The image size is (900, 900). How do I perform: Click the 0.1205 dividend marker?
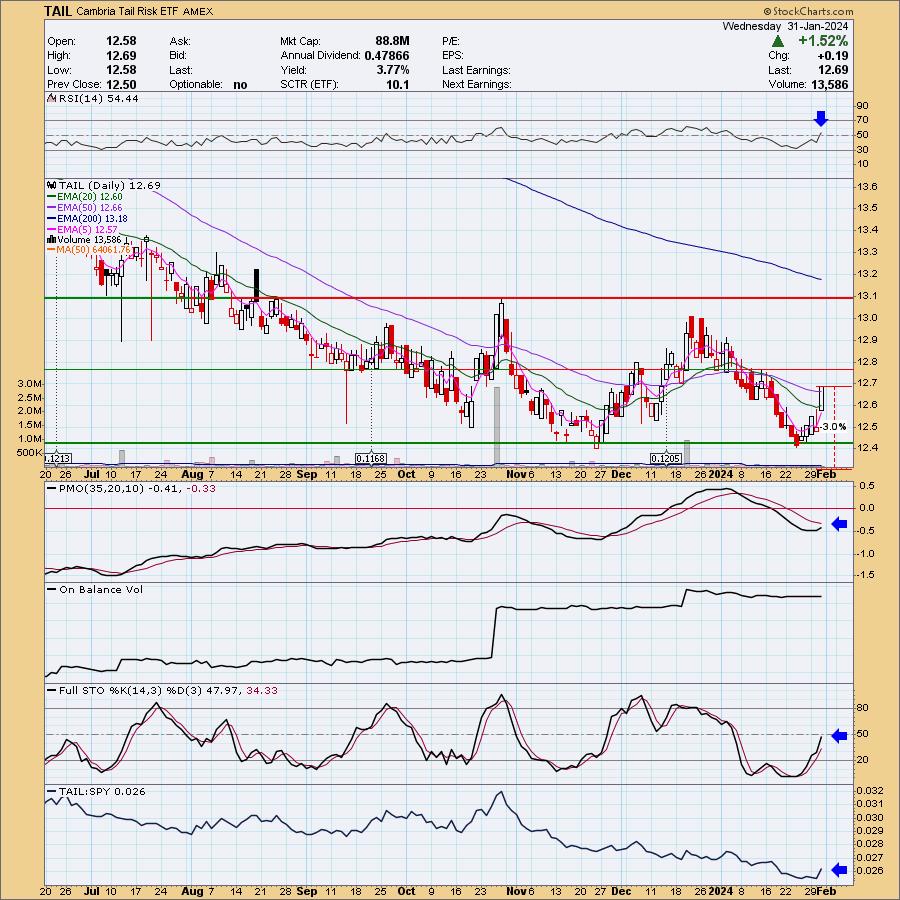[x=666, y=459]
